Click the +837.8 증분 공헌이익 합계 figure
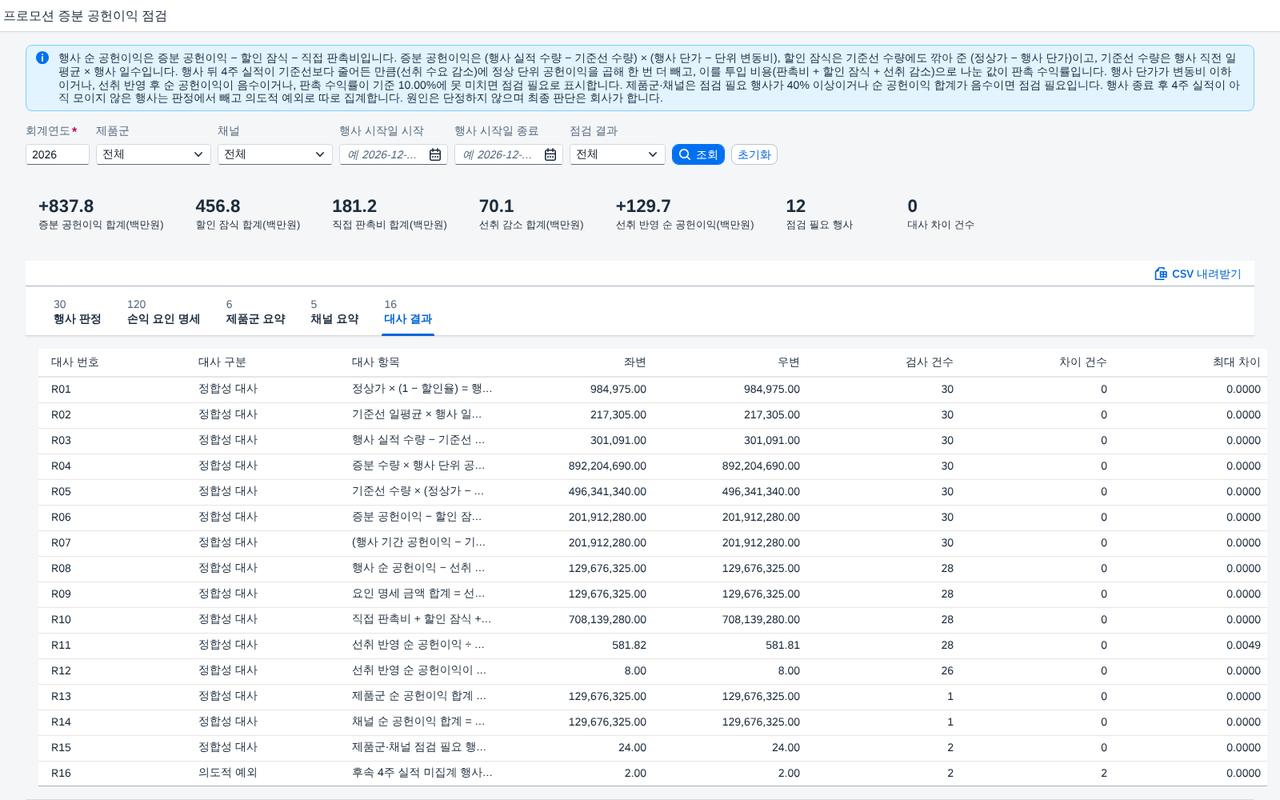The height and width of the screenshot is (800, 1280). 66,206
